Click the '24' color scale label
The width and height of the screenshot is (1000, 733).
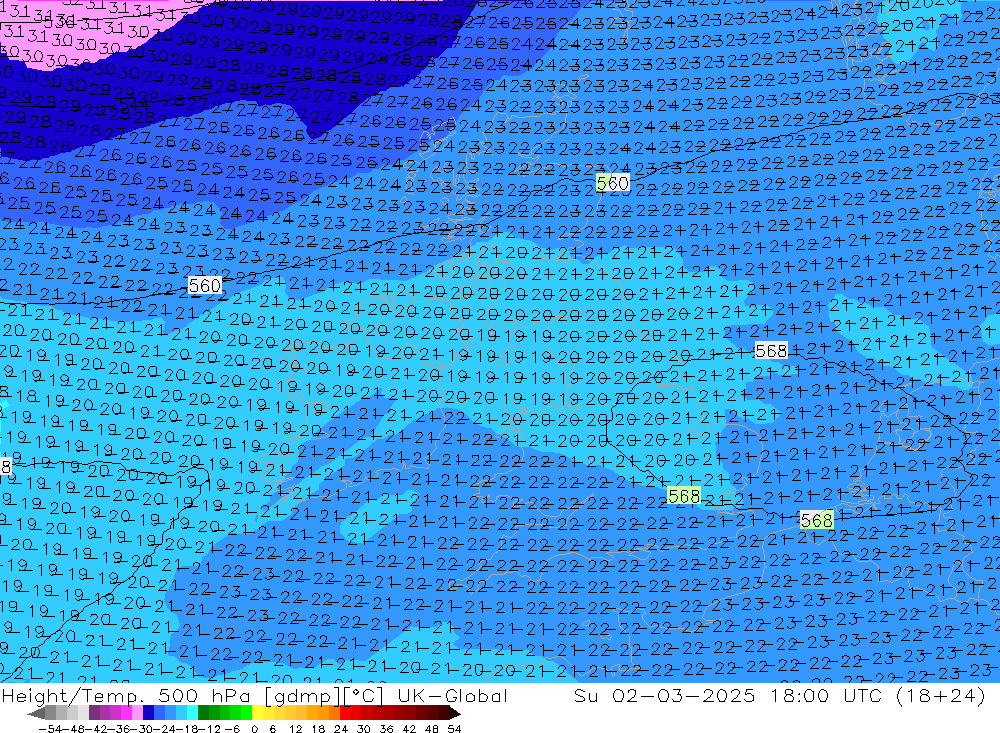[341, 729]
